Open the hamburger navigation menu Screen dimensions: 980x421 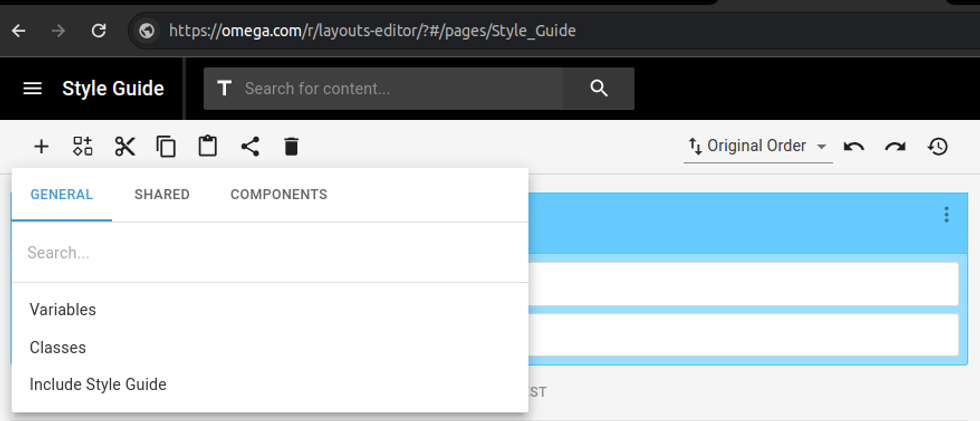tap(32, 89)
